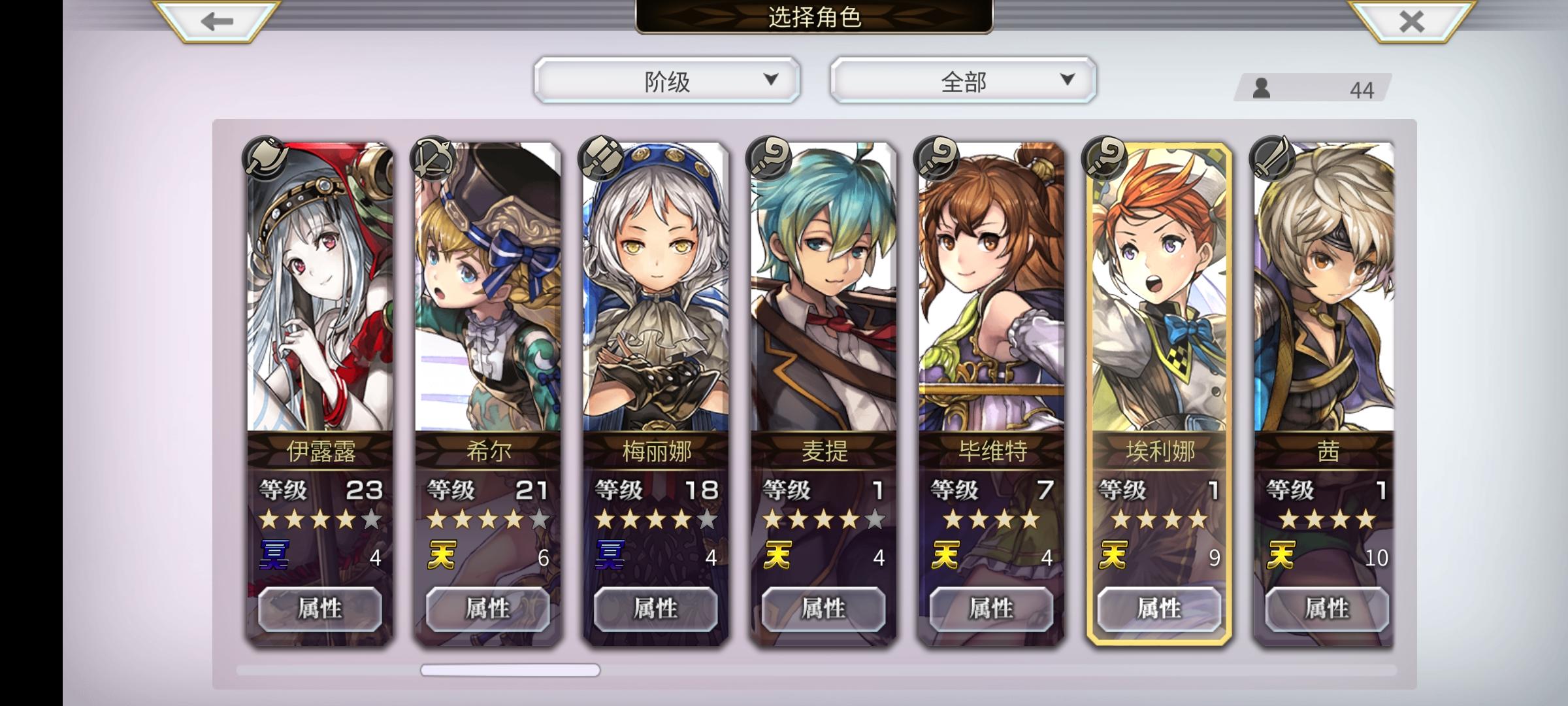Click the gauntlet weapon icon on 梅丽娜's card
Viewport: 1568px width, 706px height.
click(600, 158)
